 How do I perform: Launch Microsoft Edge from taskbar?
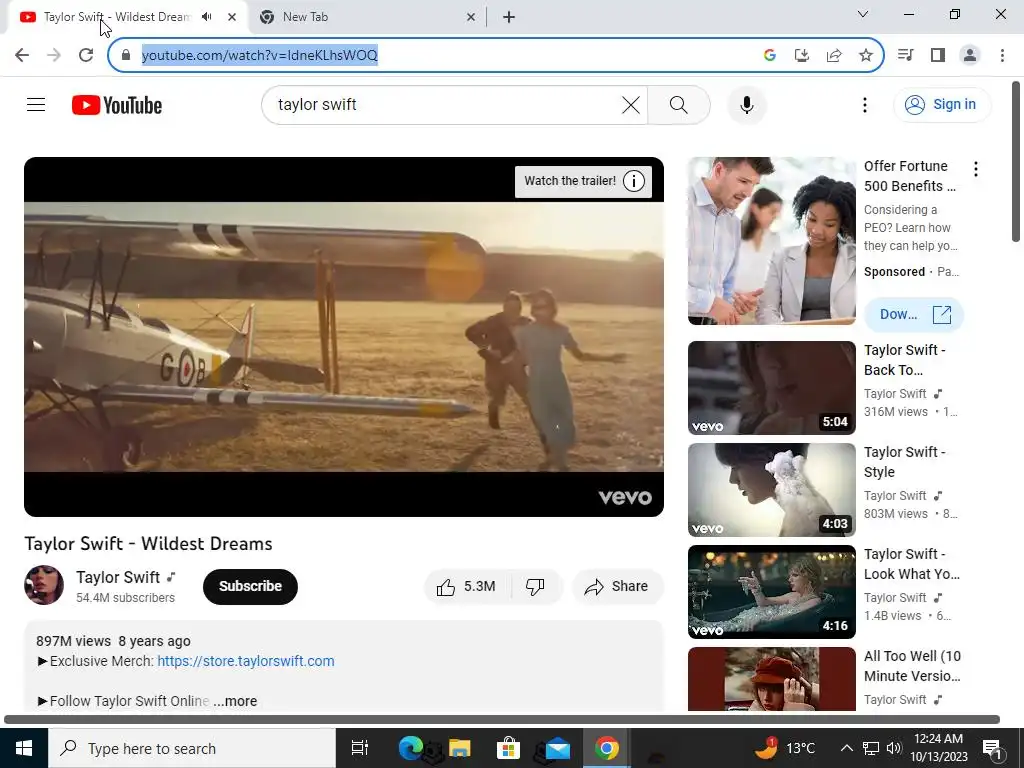[410, 748]
